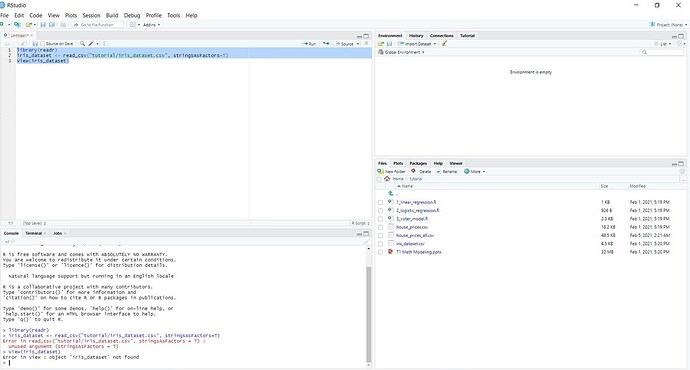
Task: Open the Import Dataset dropdown
Action: point(416,44)
